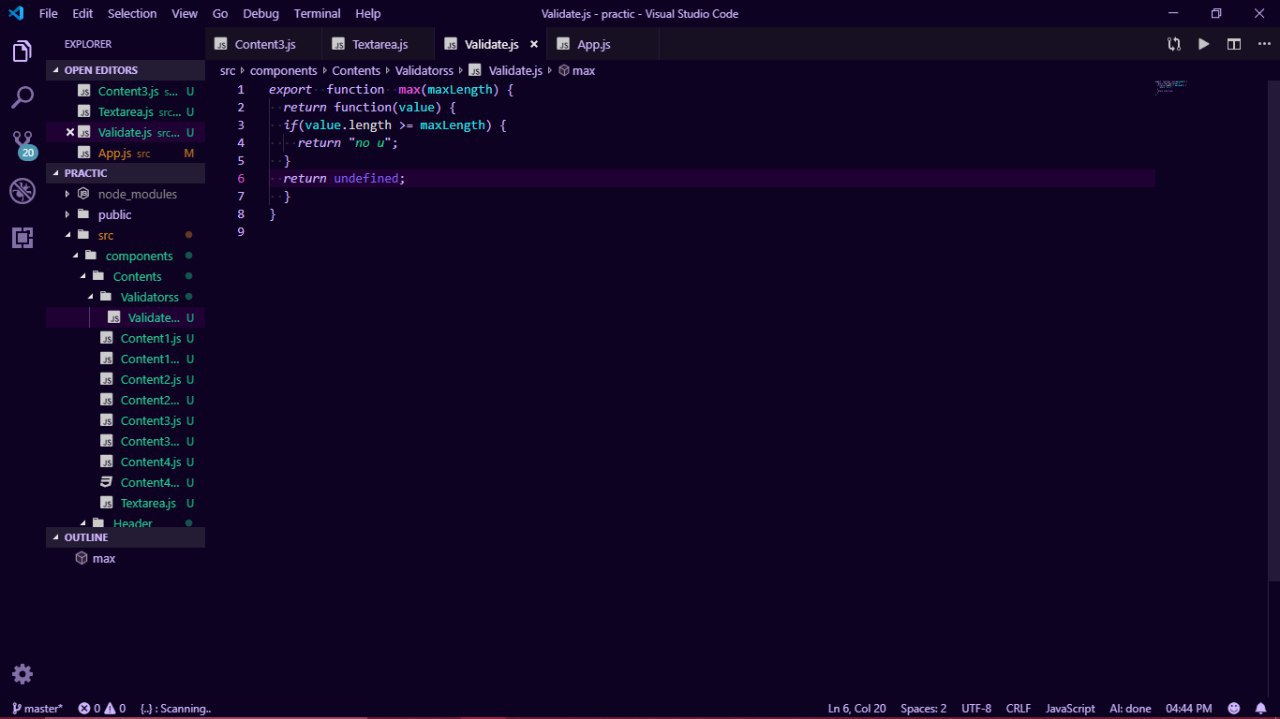This screenshot has width=1280, height=719.
Task: Expand the node_modules folder
Action: tap(125, 194)
